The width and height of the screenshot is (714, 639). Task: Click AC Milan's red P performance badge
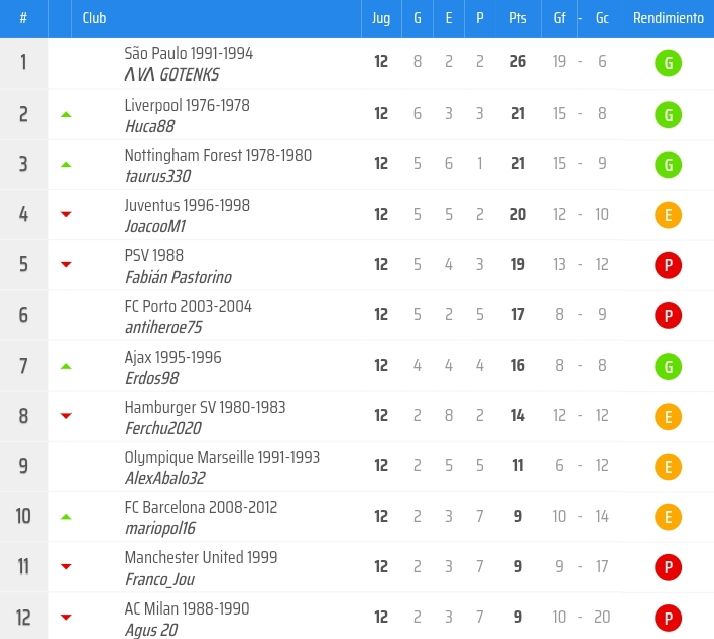click(x=667, y=617)
